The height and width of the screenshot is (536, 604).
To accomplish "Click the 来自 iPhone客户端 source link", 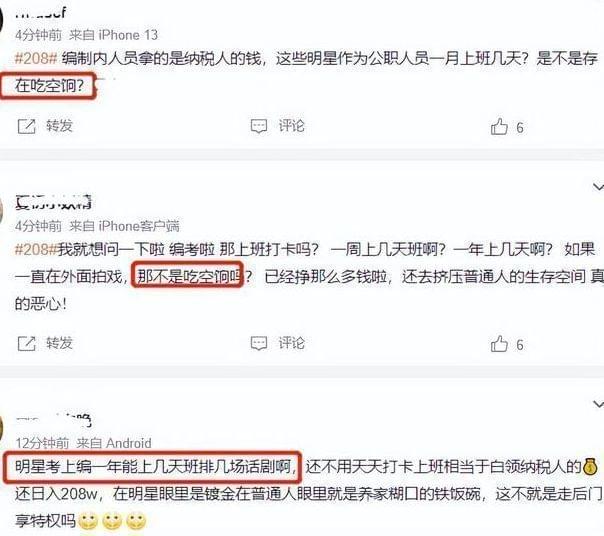I will (124, 226).
